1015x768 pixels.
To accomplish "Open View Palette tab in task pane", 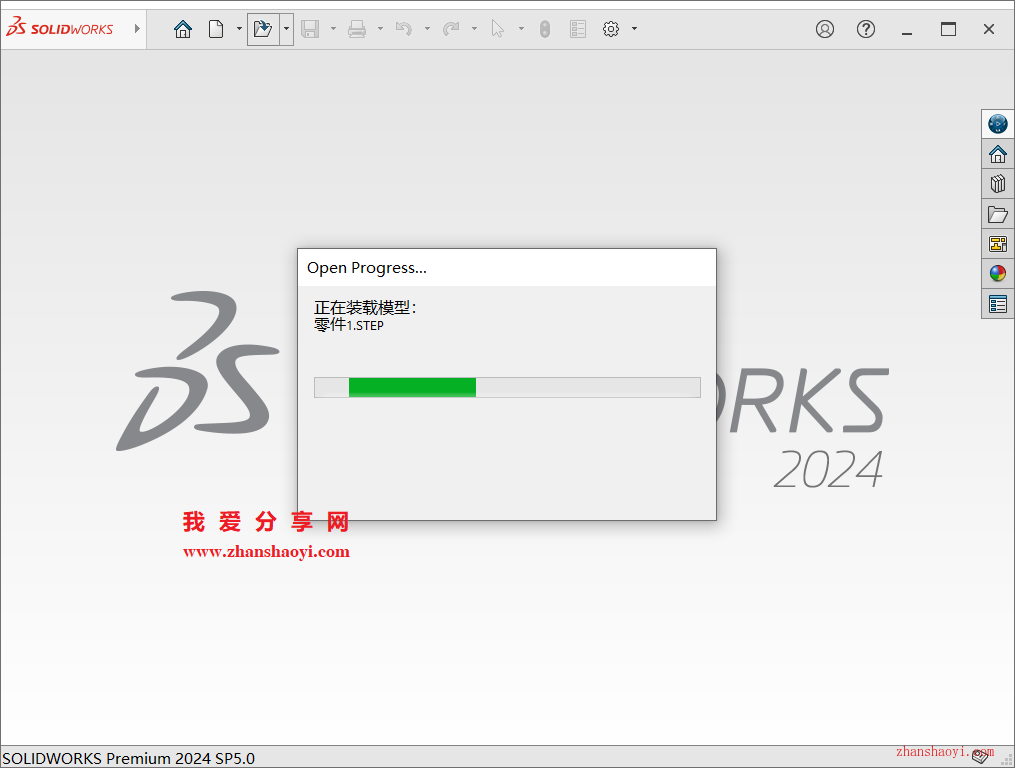I will [998, 244].
